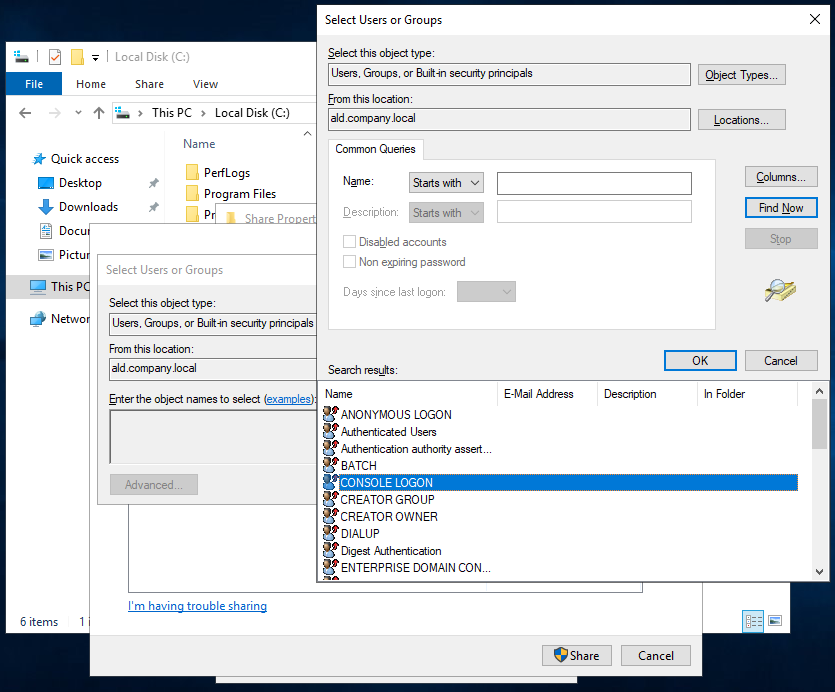Open the Name 'Starts with' dropdown
Viewport: 835px width, 692px height.
[x=446, y=183]
